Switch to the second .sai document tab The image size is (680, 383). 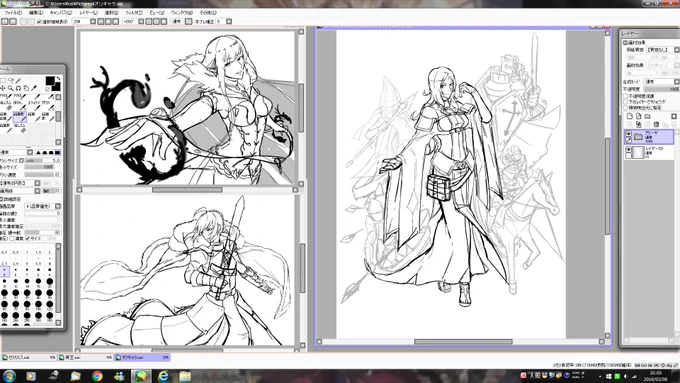click(x=85, y=357)
